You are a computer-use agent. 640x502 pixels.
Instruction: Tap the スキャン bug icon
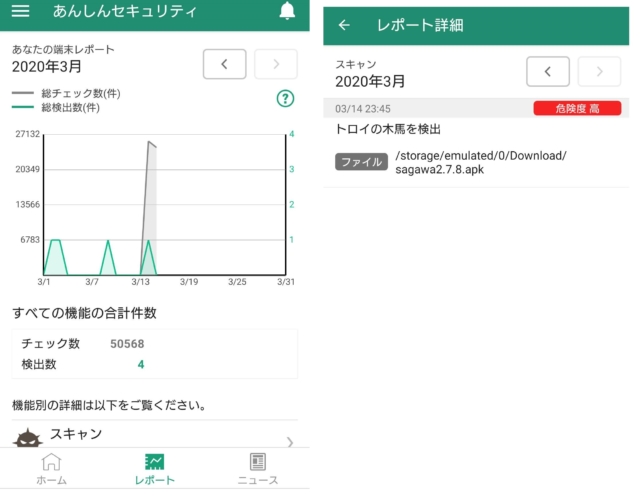click(28, 438)
